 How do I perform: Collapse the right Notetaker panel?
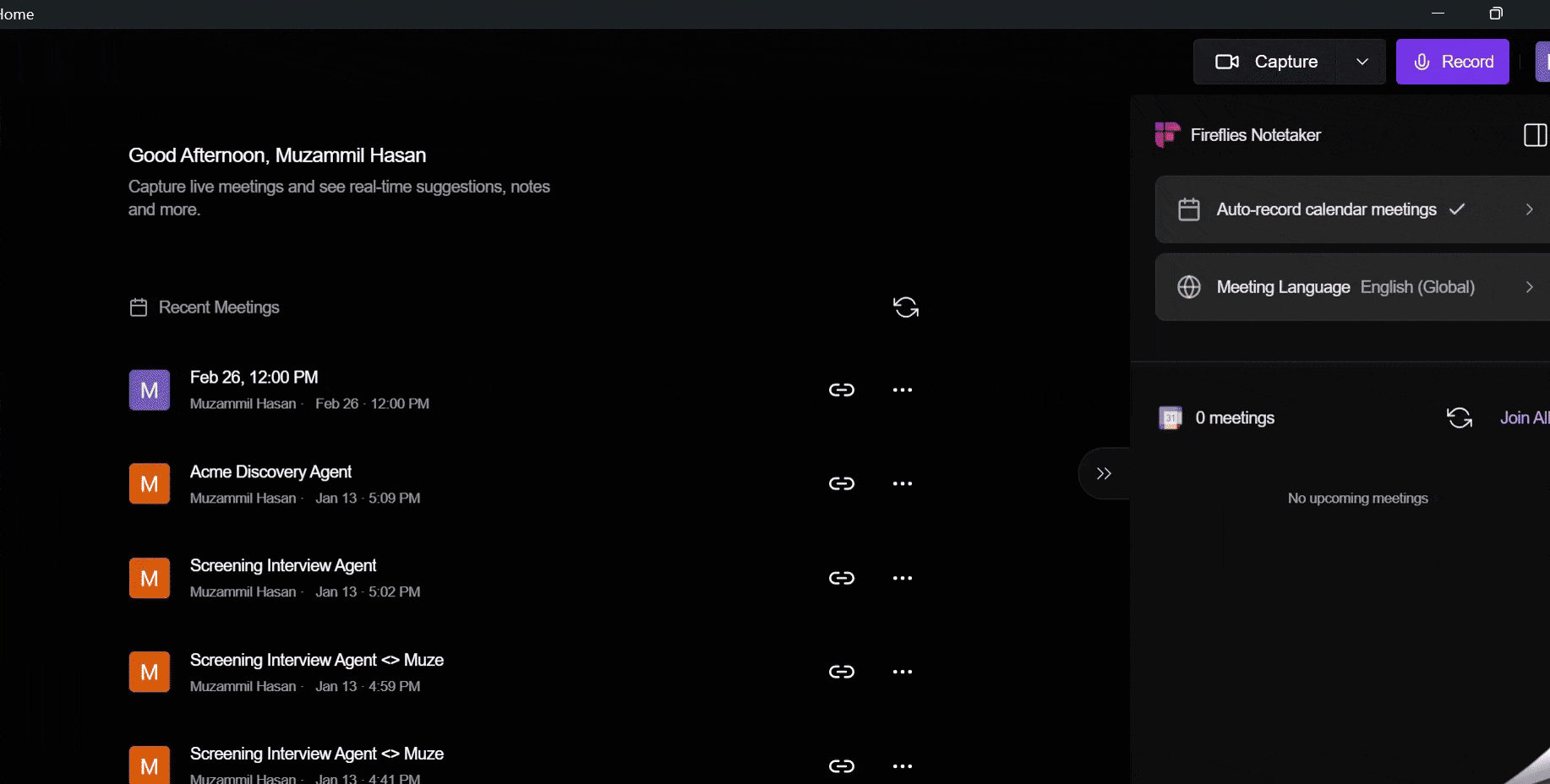tap(1103, 473)
